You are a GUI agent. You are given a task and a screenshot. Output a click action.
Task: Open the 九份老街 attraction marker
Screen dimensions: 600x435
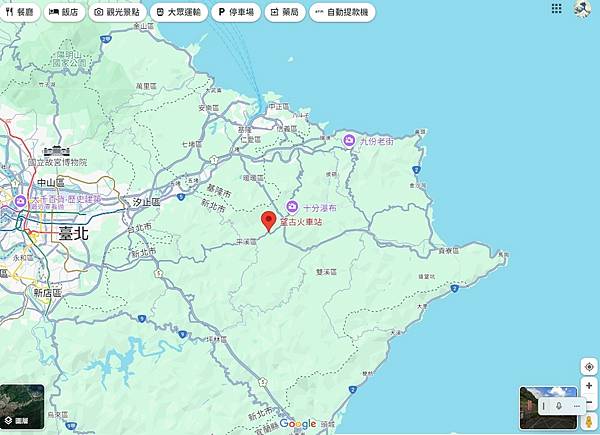(349, 141)
